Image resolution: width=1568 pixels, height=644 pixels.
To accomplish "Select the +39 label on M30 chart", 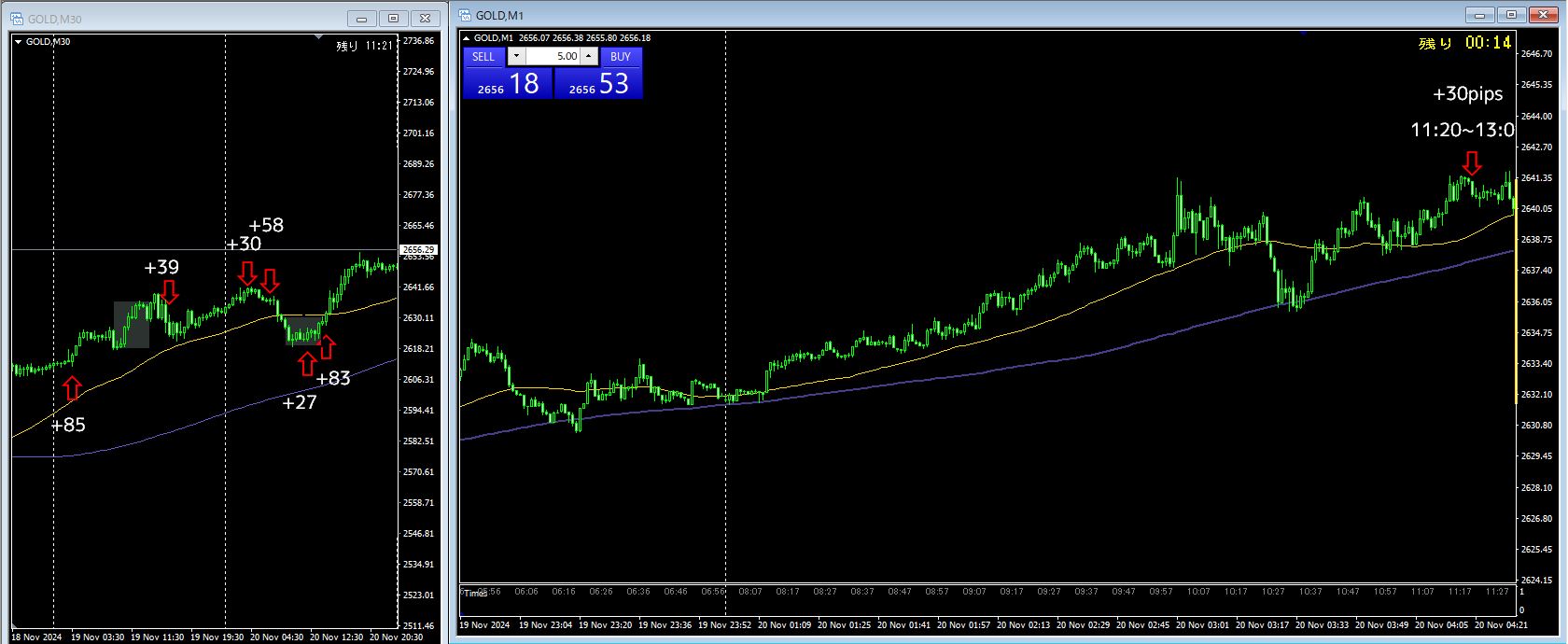I will pyautogui.click(x=161, y=267).
